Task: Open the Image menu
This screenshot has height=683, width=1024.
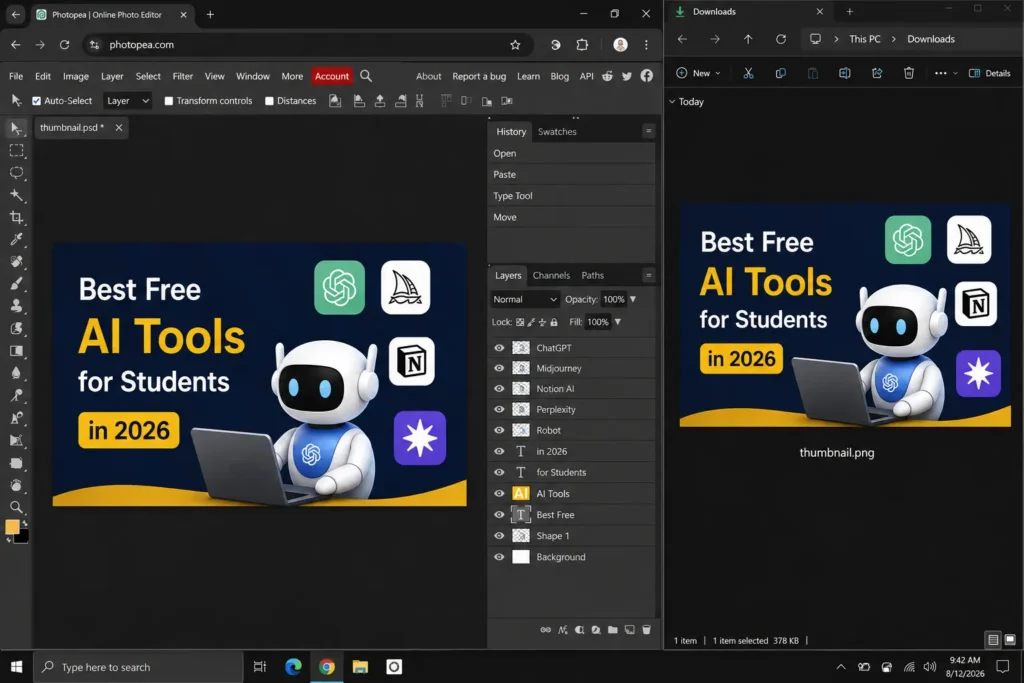Action: [76, 76]
